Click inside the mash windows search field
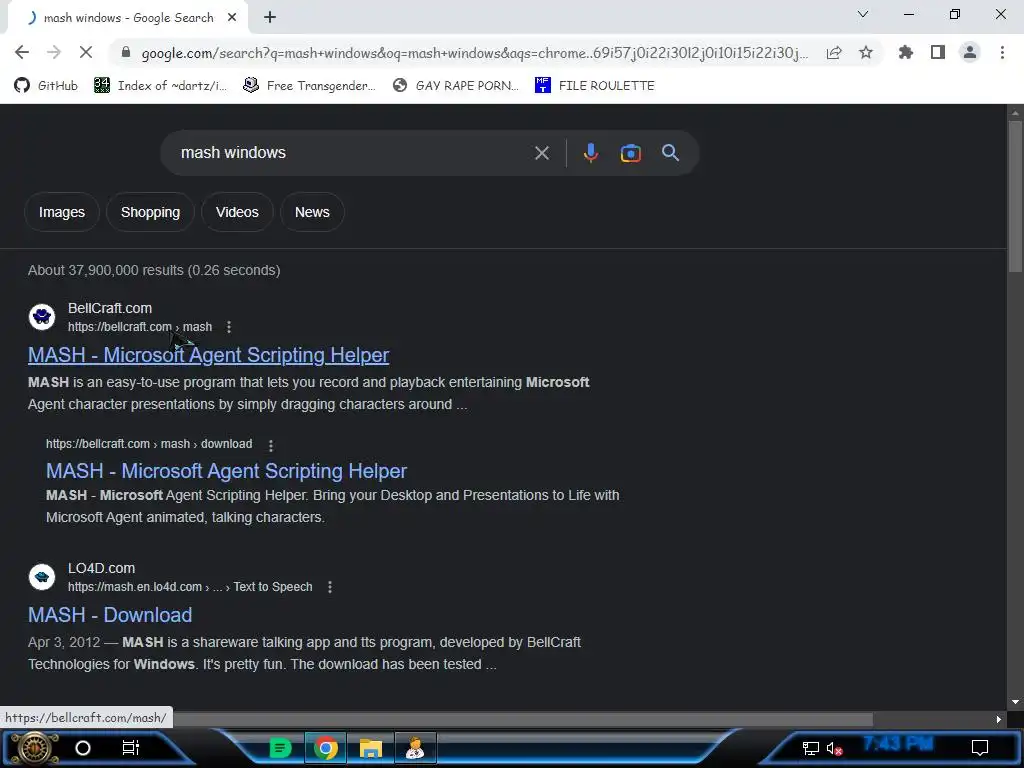Screen dimensions: 1024x768 [x=353, y=153]
